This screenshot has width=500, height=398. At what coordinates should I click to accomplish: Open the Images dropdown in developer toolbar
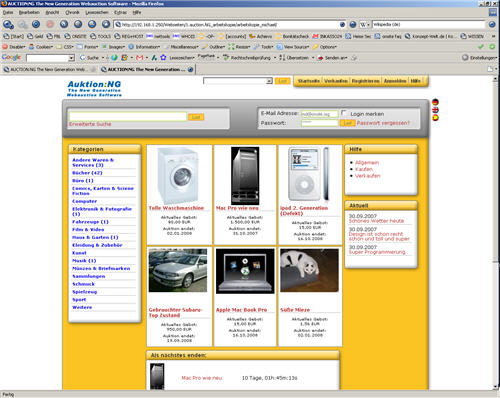click(113, 47)
